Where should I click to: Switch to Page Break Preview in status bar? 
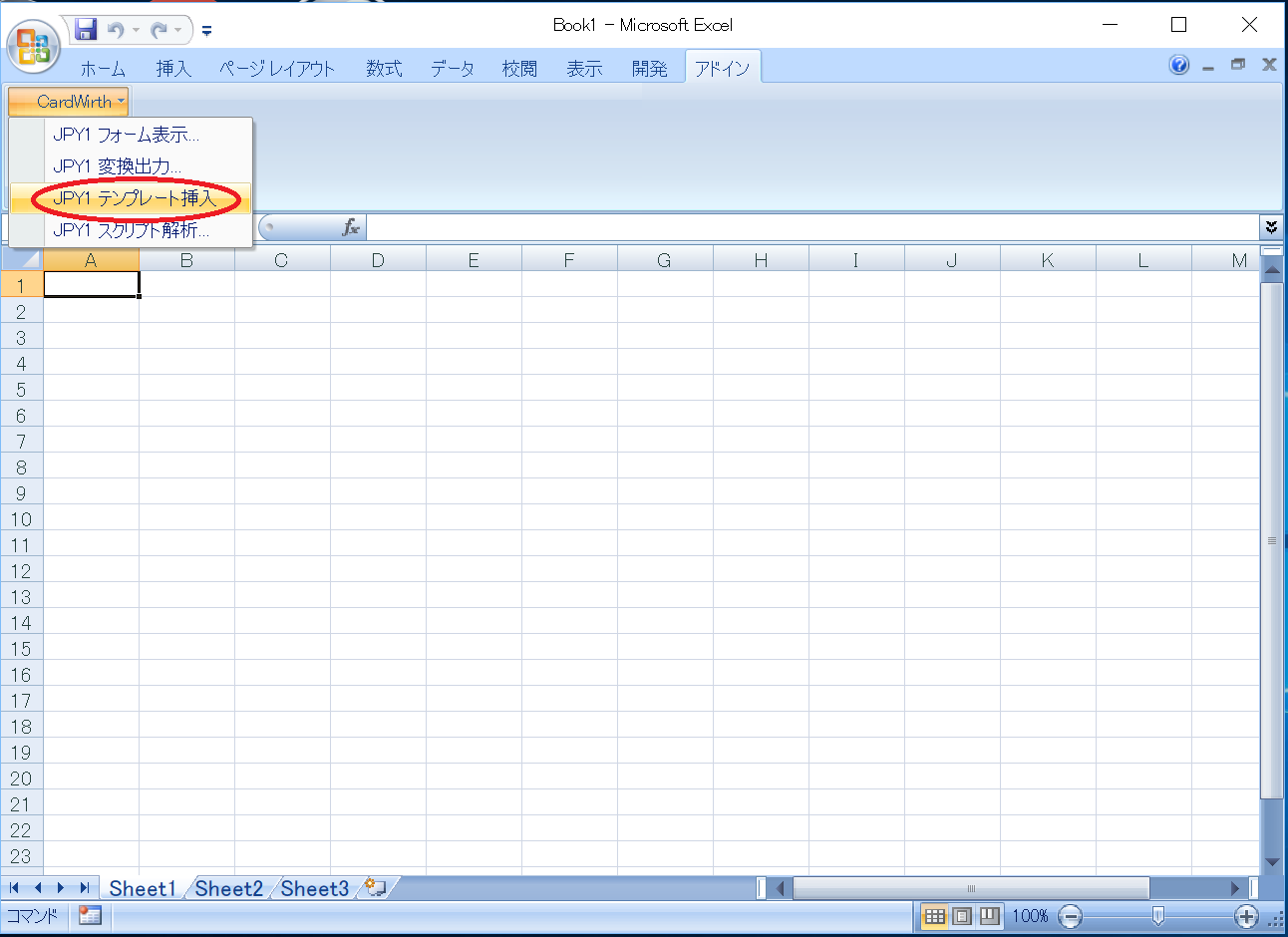point(989,916)
